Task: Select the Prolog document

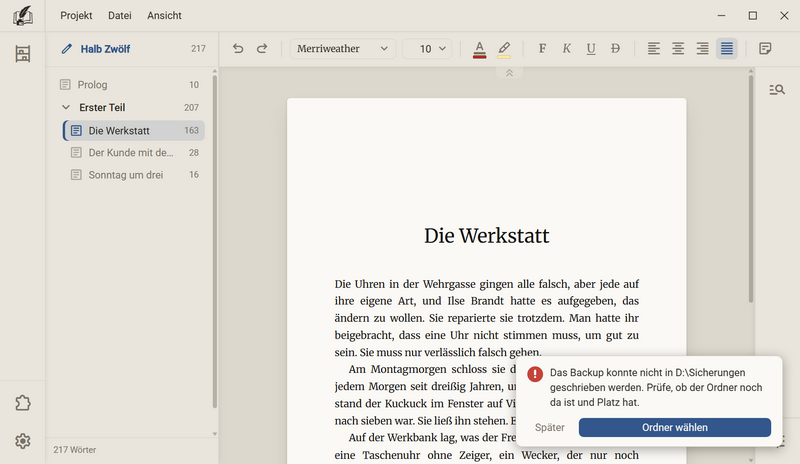Action: pos(130,85)
